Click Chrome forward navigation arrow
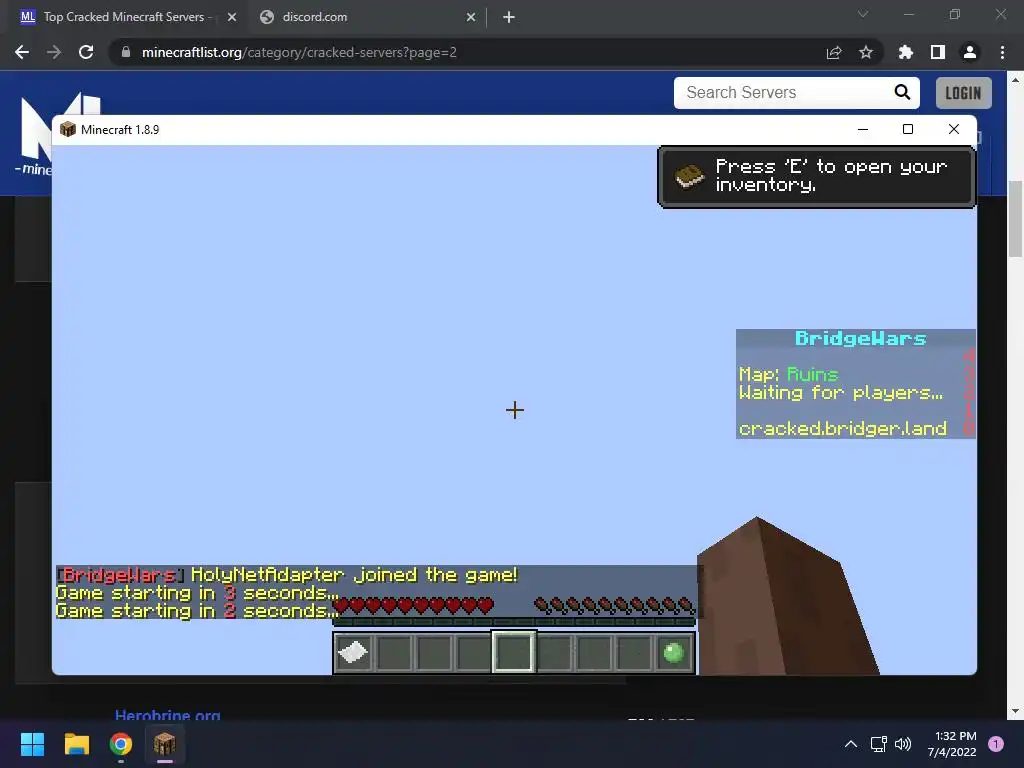 click(x=54, y=52)
